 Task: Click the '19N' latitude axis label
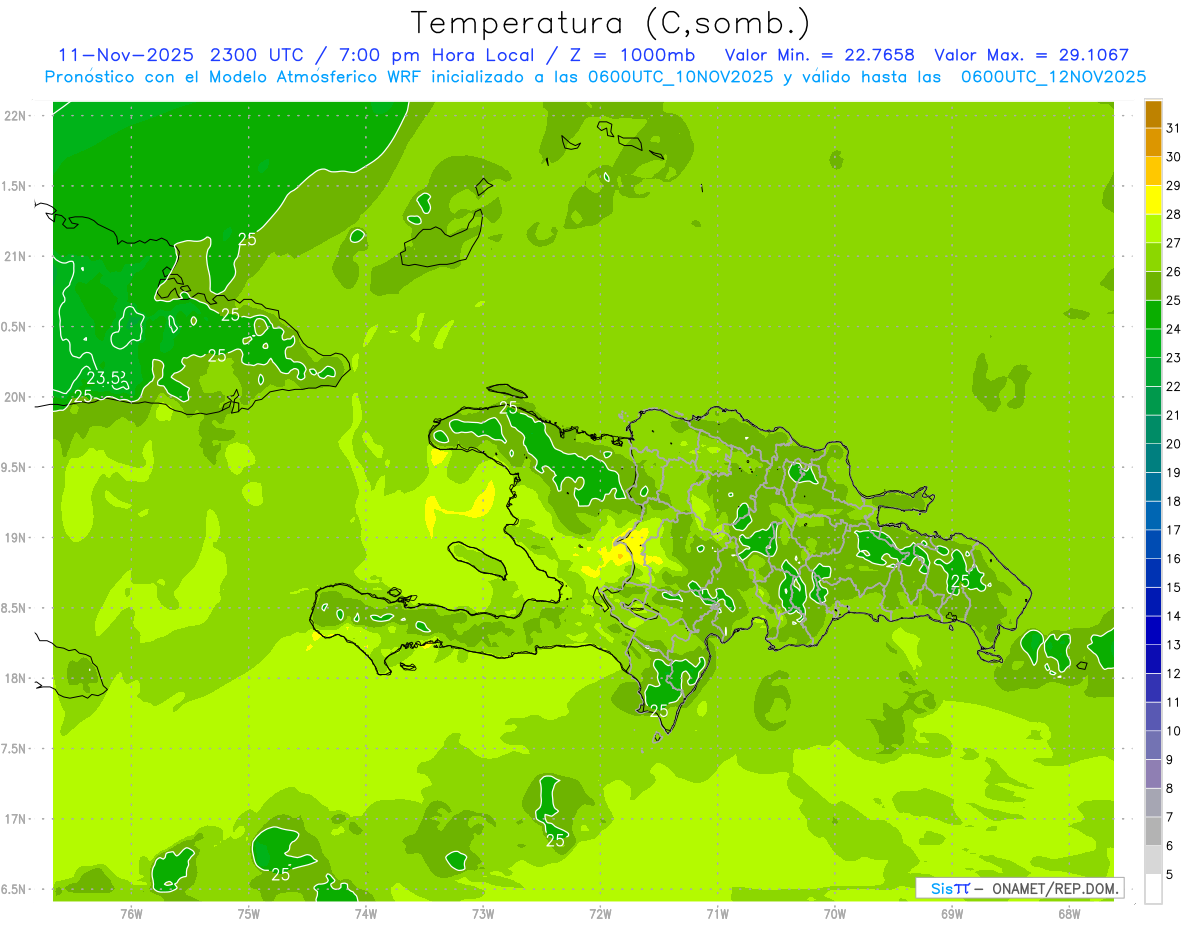pyautogui.click(x=16, y=538)
